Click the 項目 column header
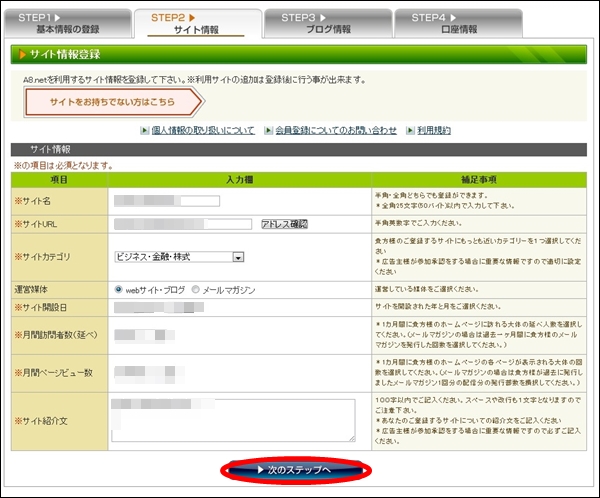The width and height of the screenshot is (600, 498). 59,180
